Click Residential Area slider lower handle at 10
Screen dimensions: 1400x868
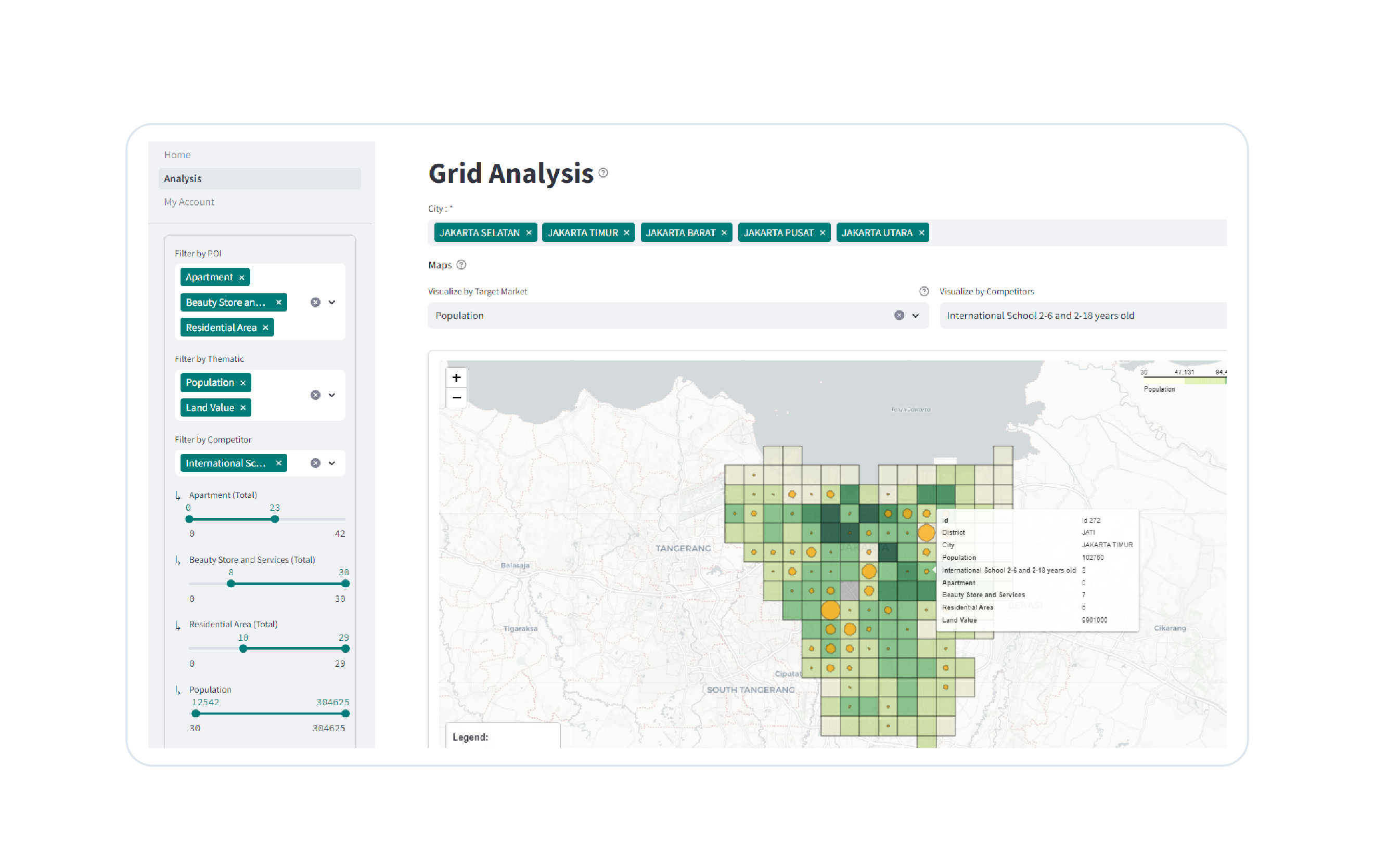243,649
